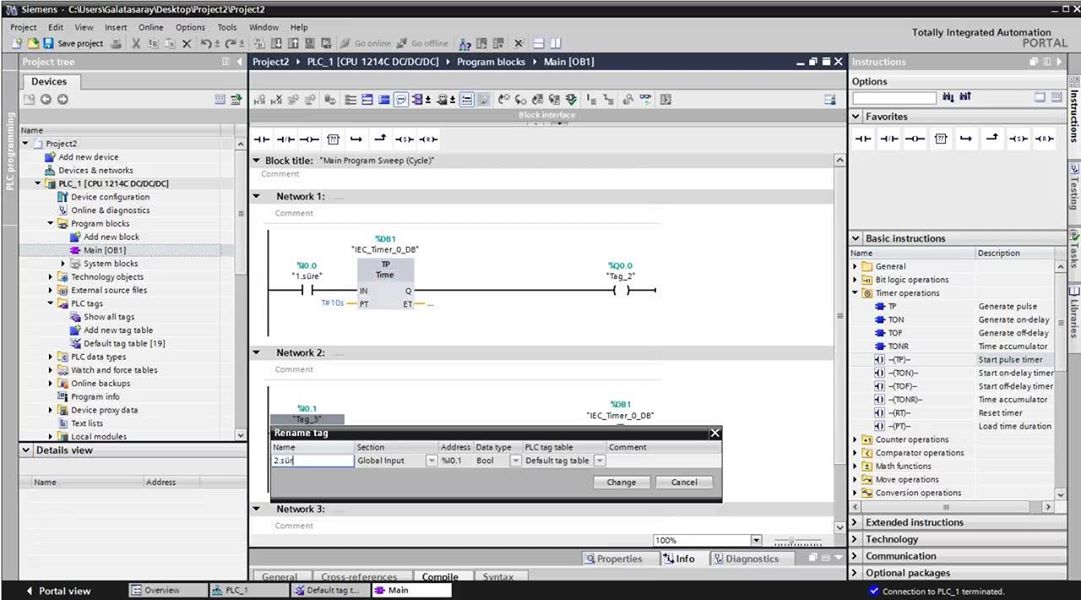Screen dimensions: 1081x600
Task: Click the Delete X icon beside paste
Action: click(x=186, y=43)
